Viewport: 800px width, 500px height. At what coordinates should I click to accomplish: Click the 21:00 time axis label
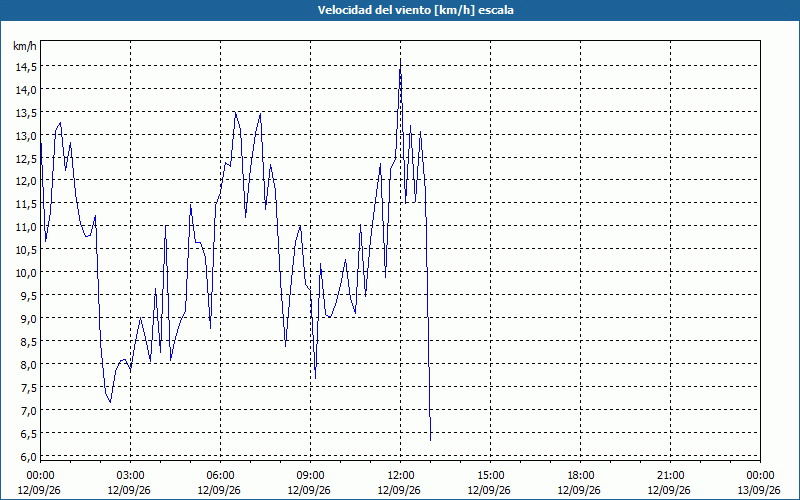tap(670, 476)
